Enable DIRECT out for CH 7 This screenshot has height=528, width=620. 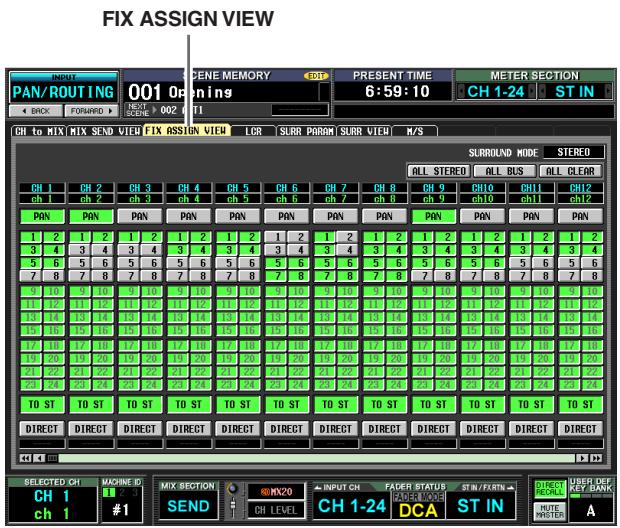335,429
